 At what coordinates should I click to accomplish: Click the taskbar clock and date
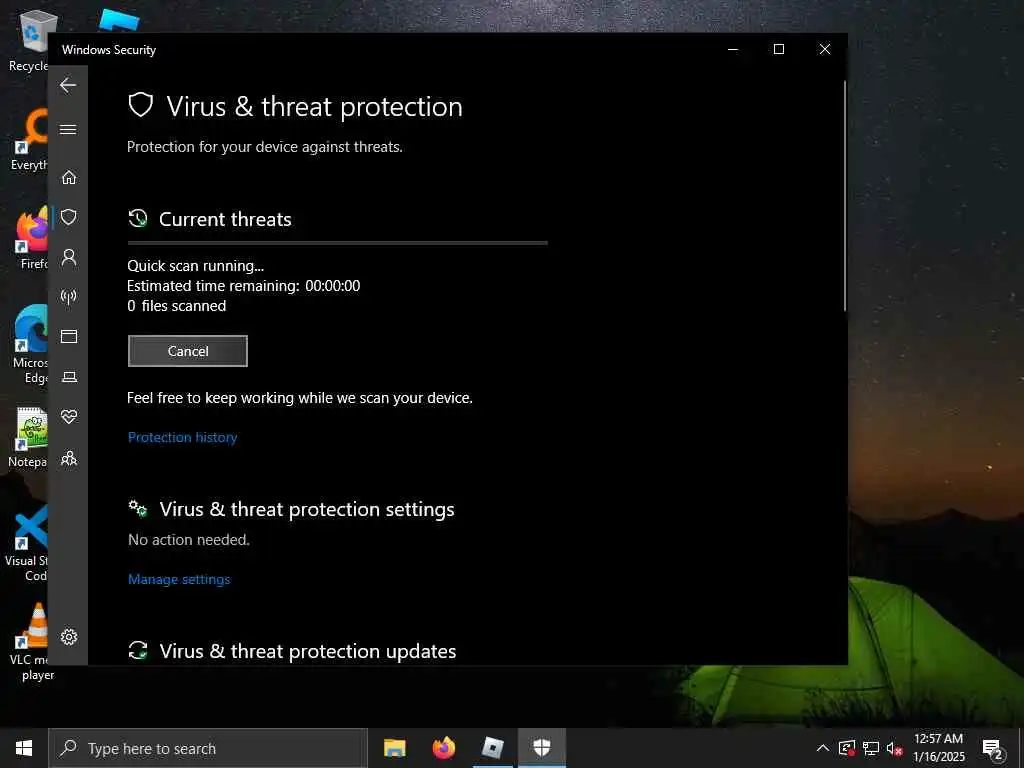click(938, 748)
